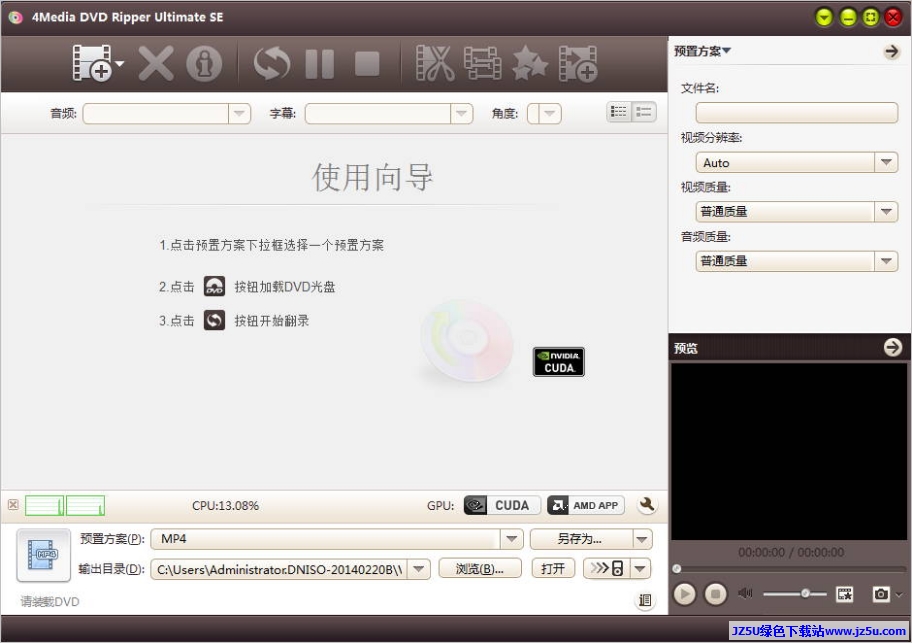Open the green dropdown title-bar menu button

824,17
